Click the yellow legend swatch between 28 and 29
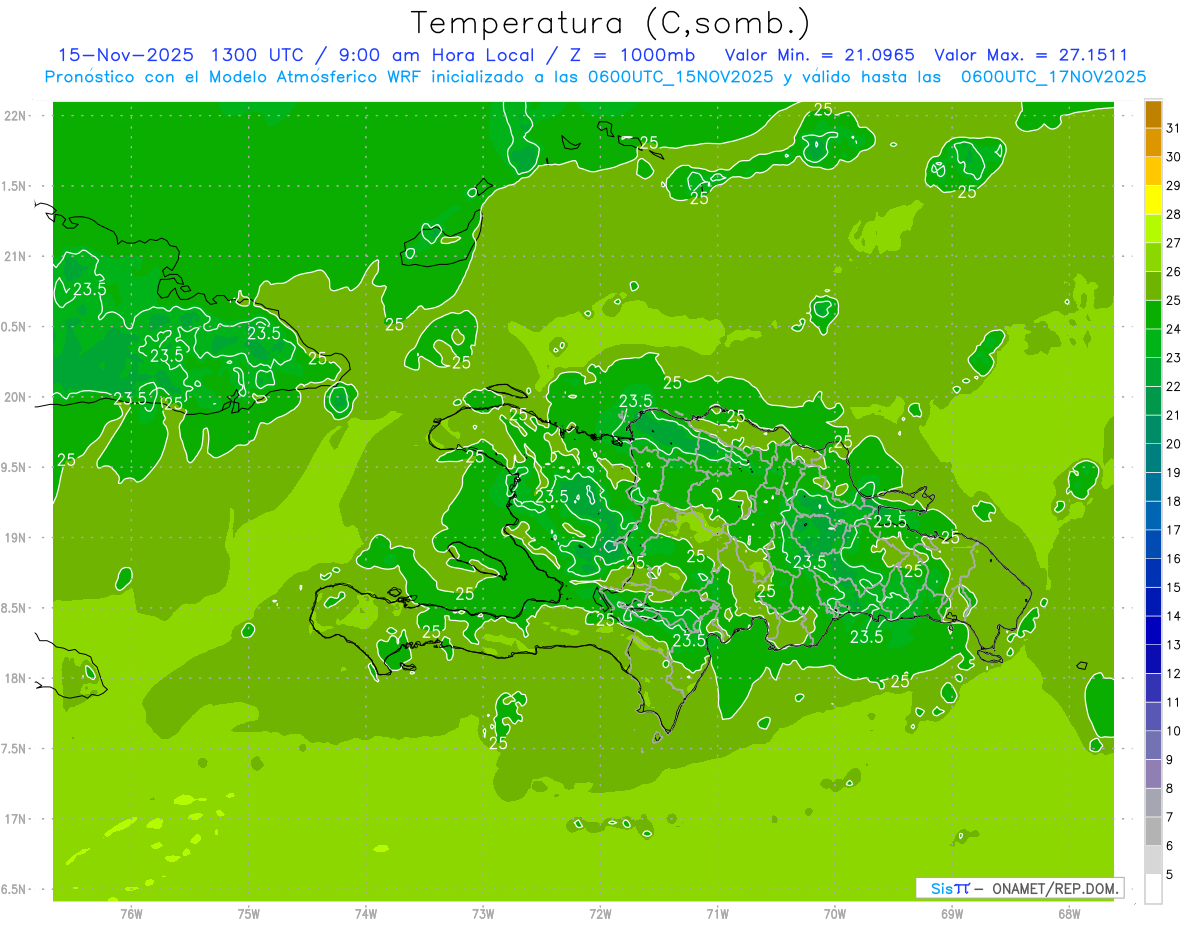This screenshot has width=1200, height=927. pos(1153,200)
